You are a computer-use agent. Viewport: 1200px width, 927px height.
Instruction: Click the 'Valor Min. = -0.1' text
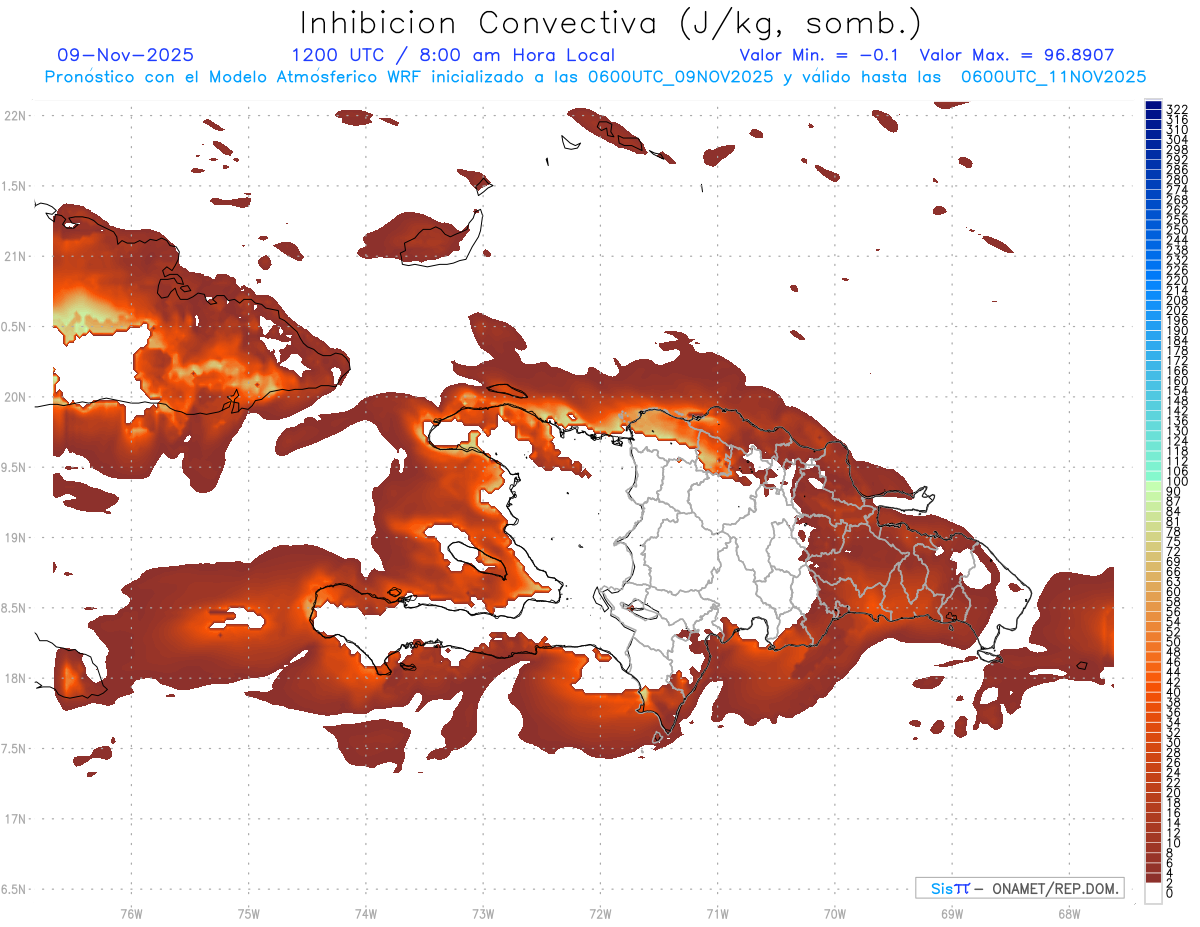coord(819,55)
